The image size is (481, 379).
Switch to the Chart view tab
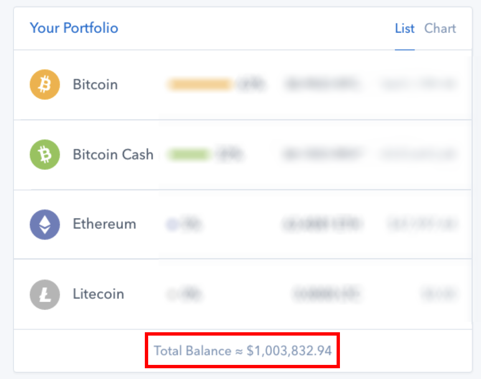pos(440,29)
